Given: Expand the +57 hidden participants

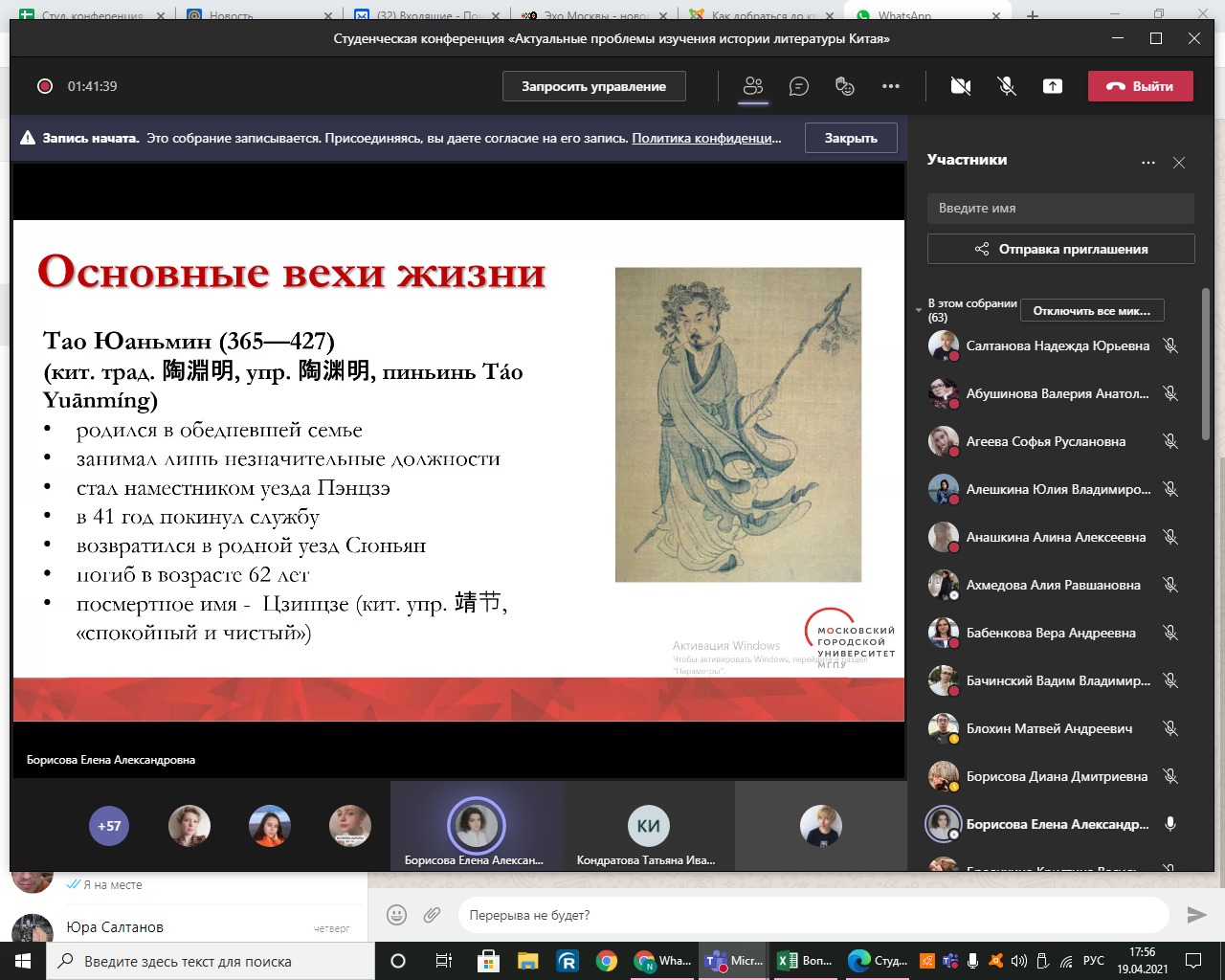Looking at the screenshot, I should pyautogui.click(x=109, y=826).
